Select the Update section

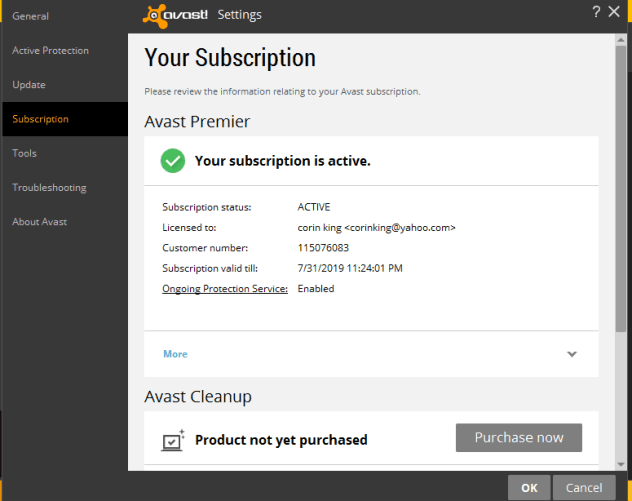point(29,85)
